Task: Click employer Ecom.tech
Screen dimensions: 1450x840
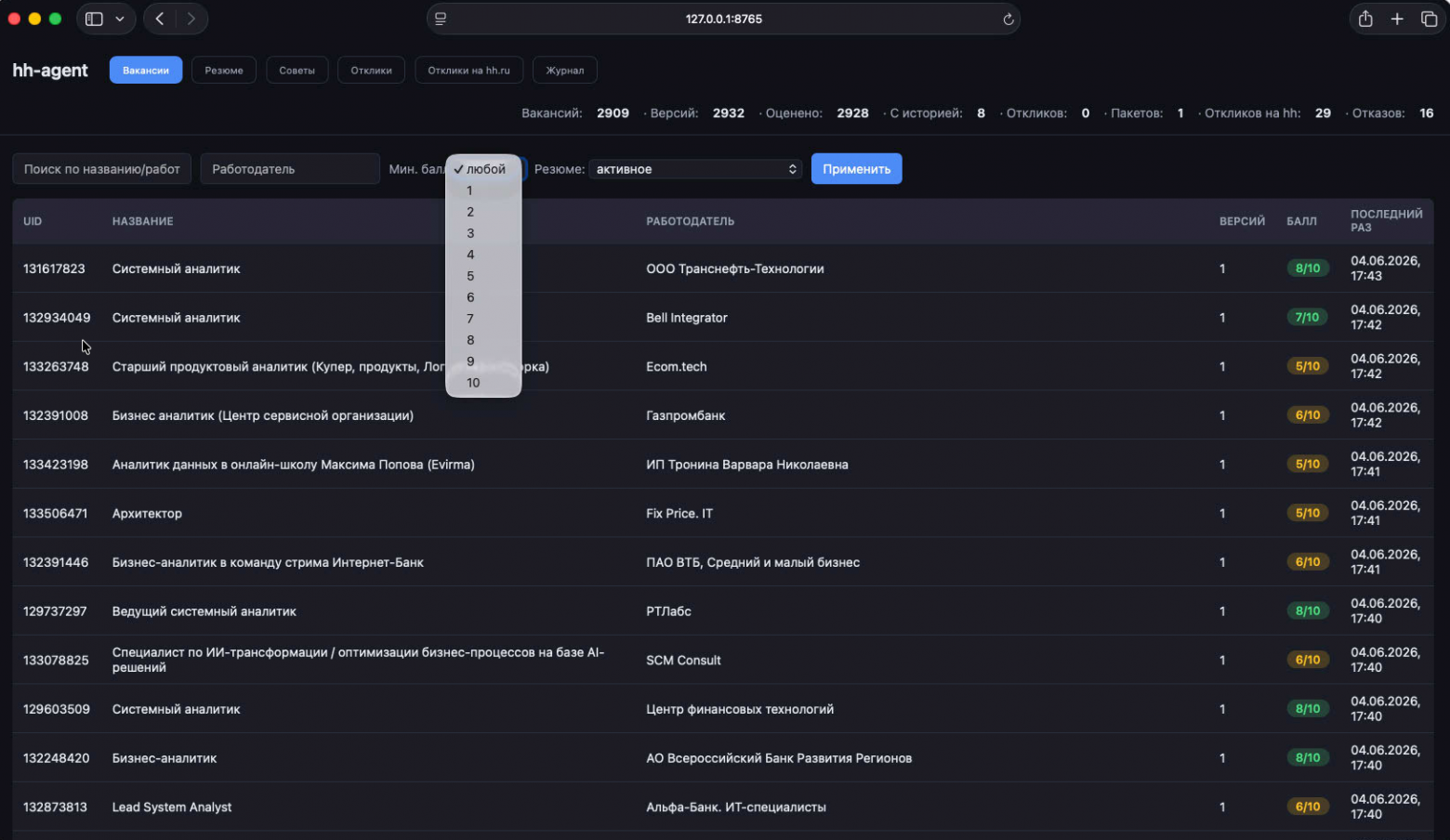Action: [677, 367]
